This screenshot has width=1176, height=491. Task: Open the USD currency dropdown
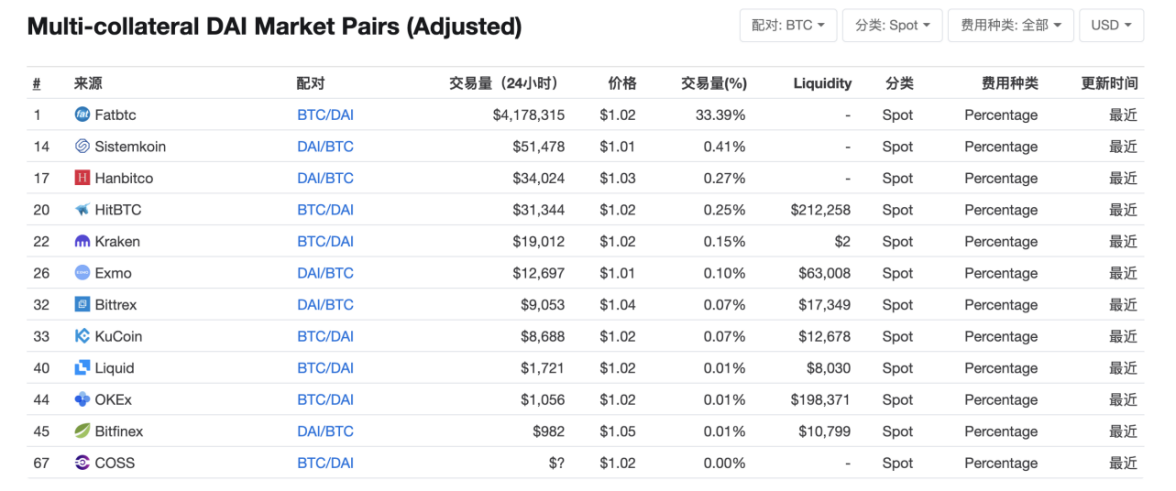(1112, 25)
